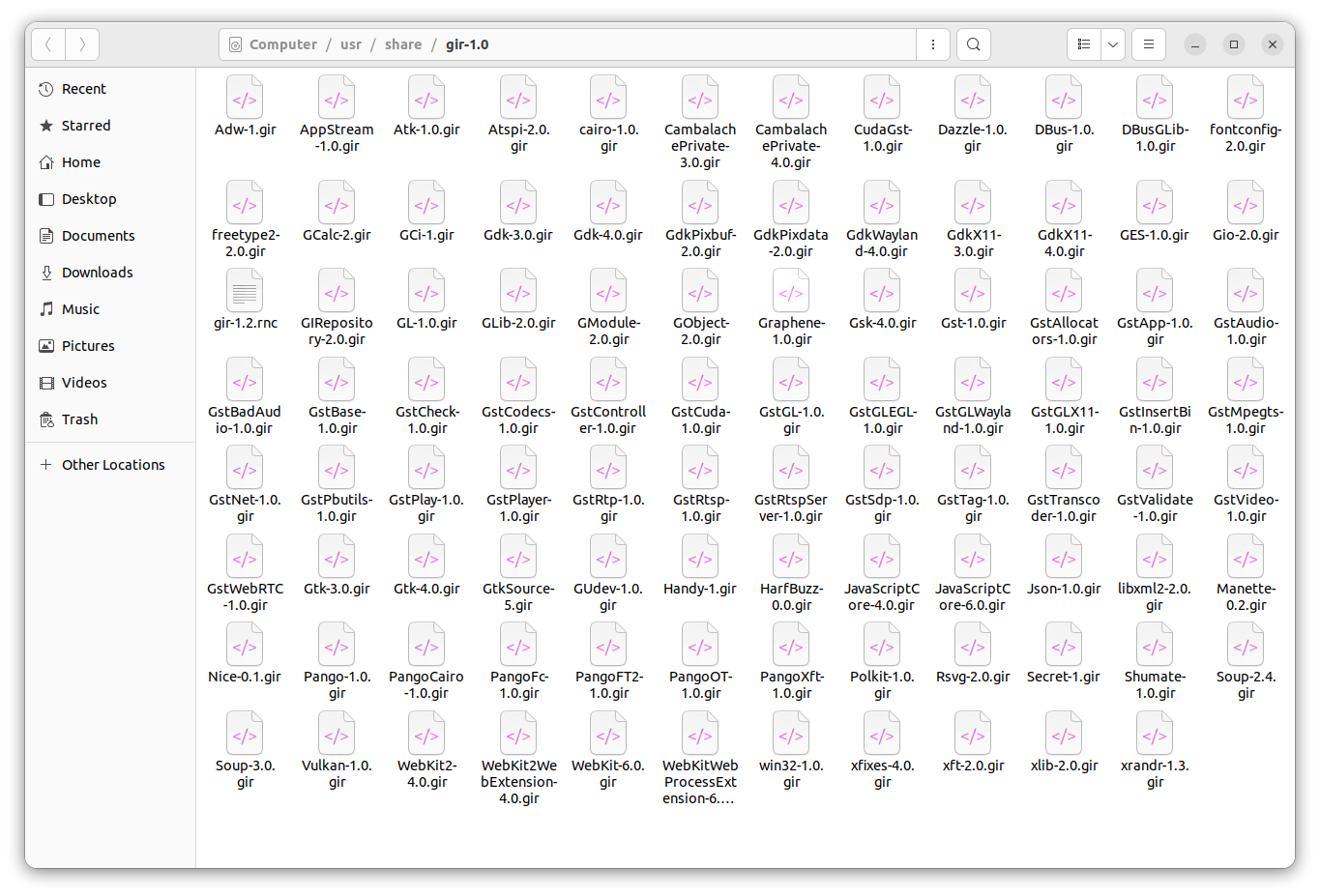This screenshot has width=1320, height=896.
Task: Go forward using the forward arrow button
Action: (82, 44)
